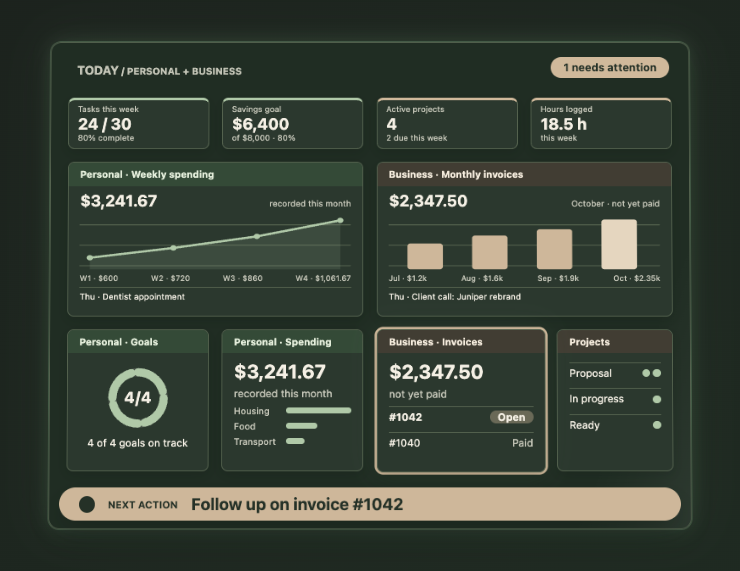Click the 'Open' status pill on #1042
Image resolution: width=740 pixels, height=571 pixels.
pos(512,417)
